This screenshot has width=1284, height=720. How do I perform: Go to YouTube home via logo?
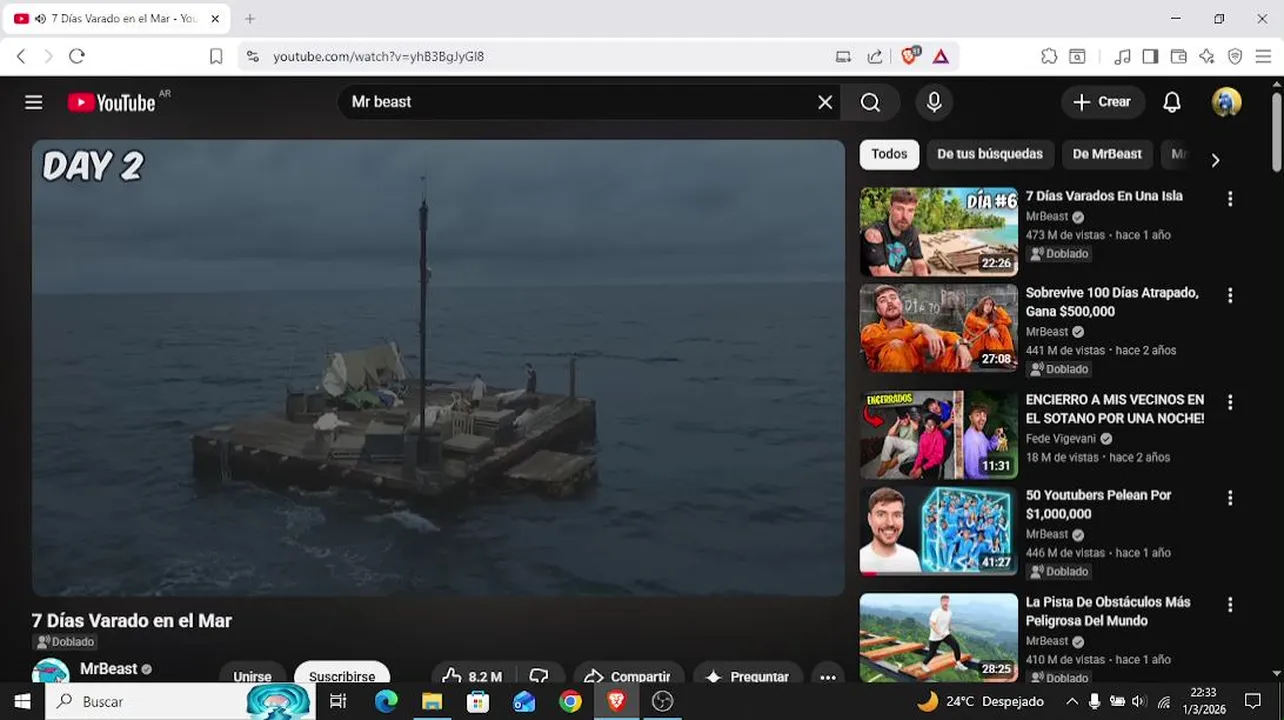click(x=112, y=102)
